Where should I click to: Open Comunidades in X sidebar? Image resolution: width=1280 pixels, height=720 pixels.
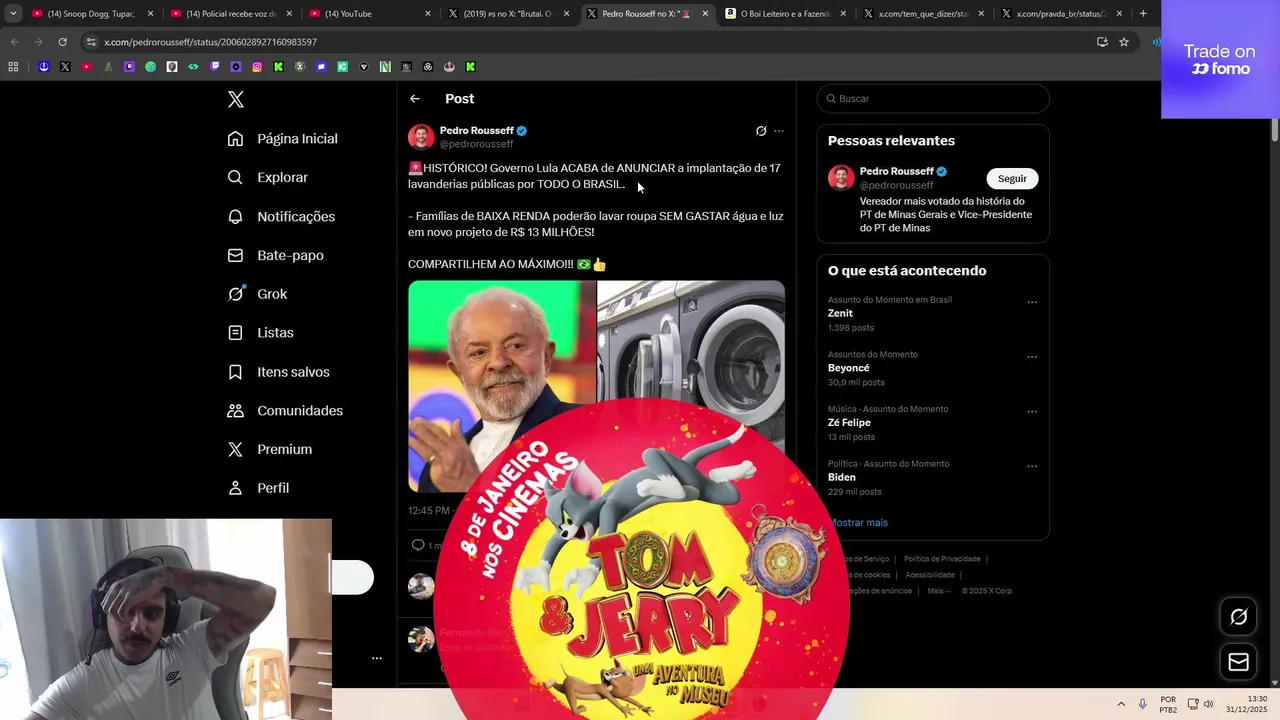[x=285, y=411]
